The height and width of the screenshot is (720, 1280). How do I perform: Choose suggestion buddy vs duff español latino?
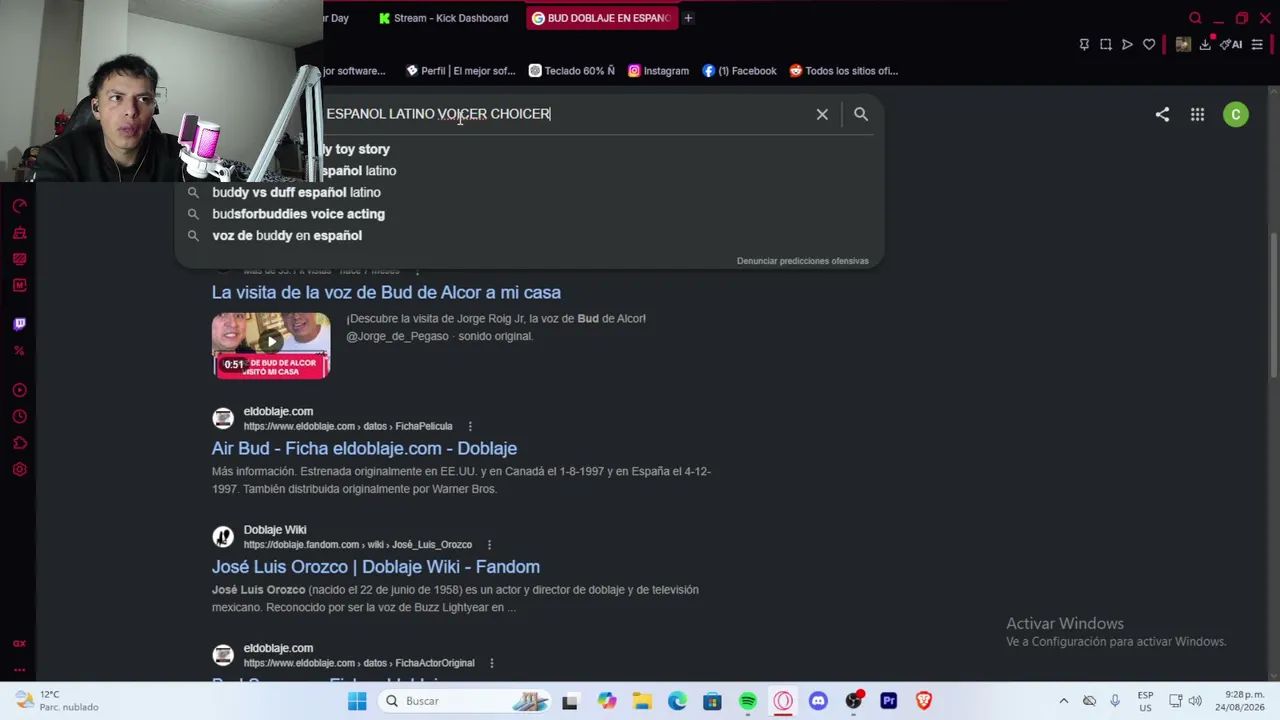point(530,192)
